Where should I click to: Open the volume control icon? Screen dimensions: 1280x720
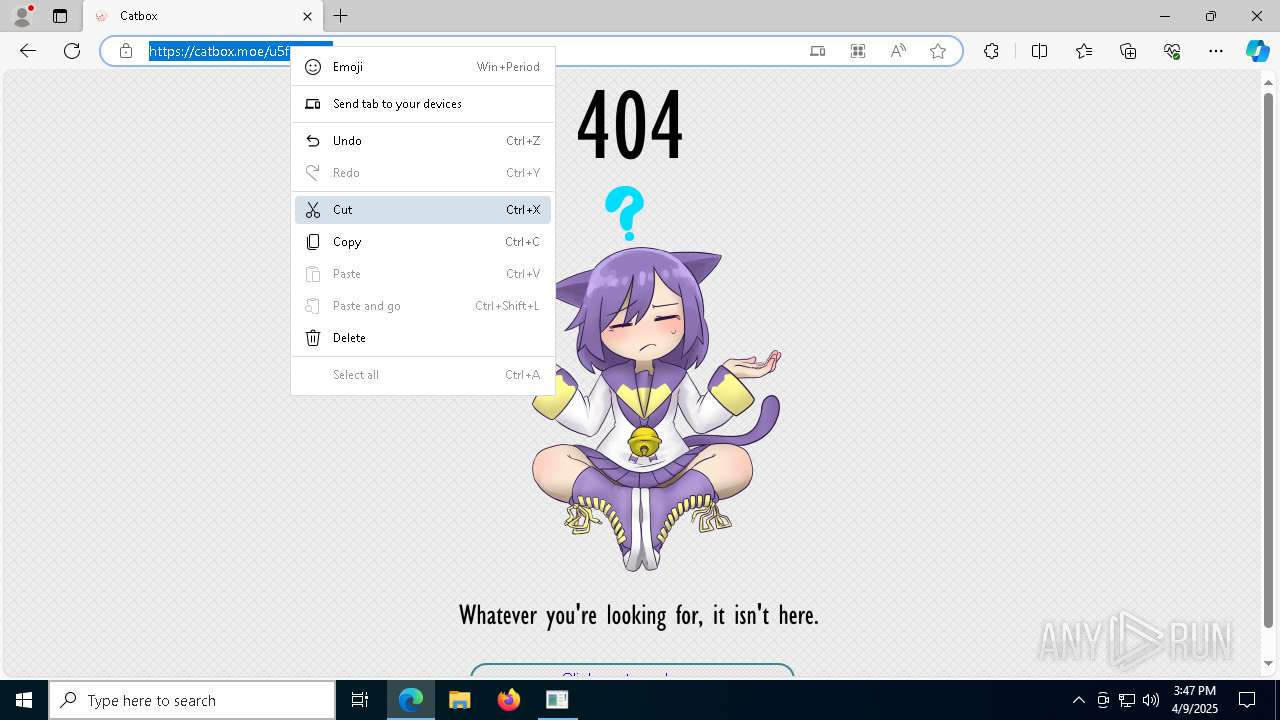tap(1151, 700)
